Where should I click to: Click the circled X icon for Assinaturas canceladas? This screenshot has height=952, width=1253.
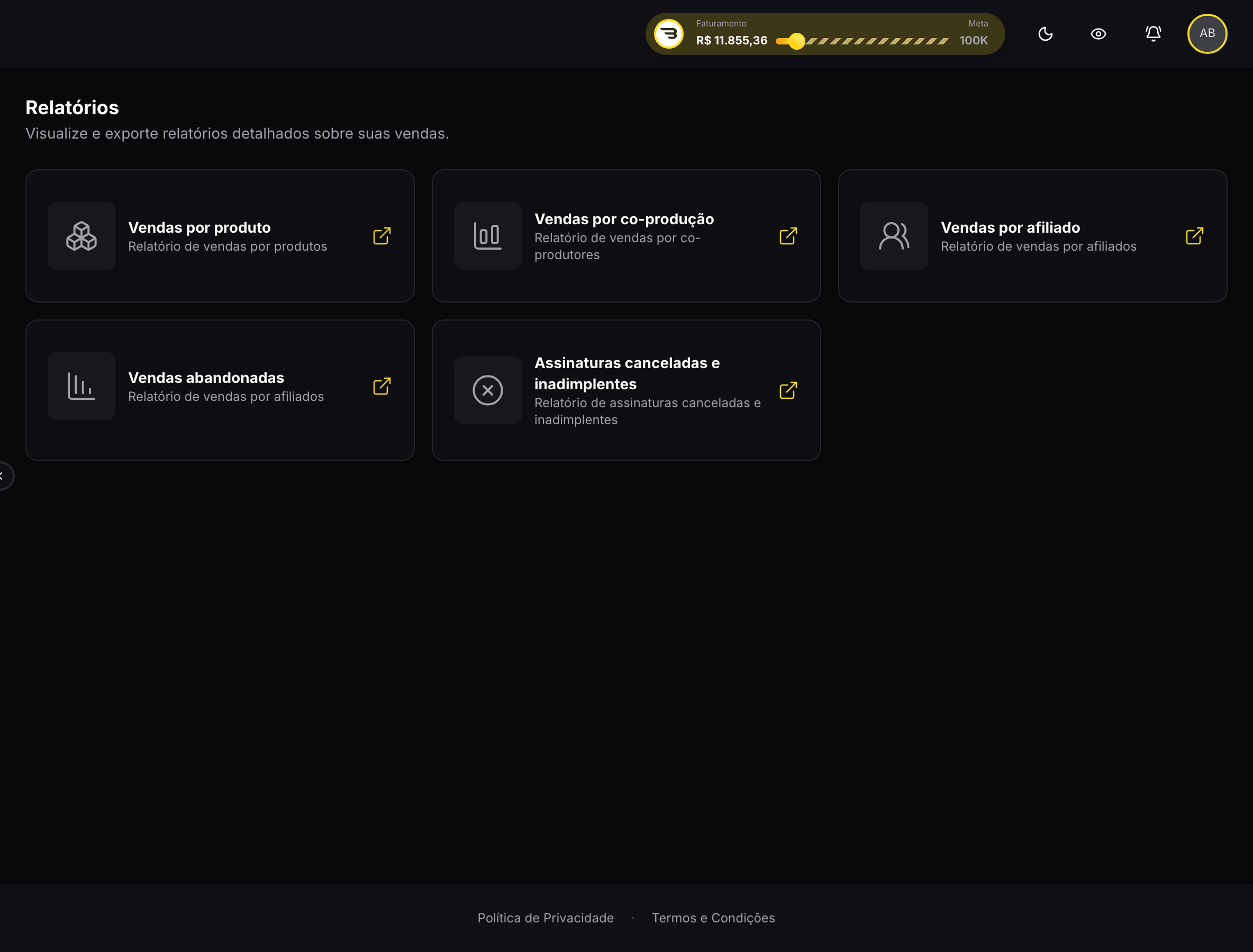(487, 390)
